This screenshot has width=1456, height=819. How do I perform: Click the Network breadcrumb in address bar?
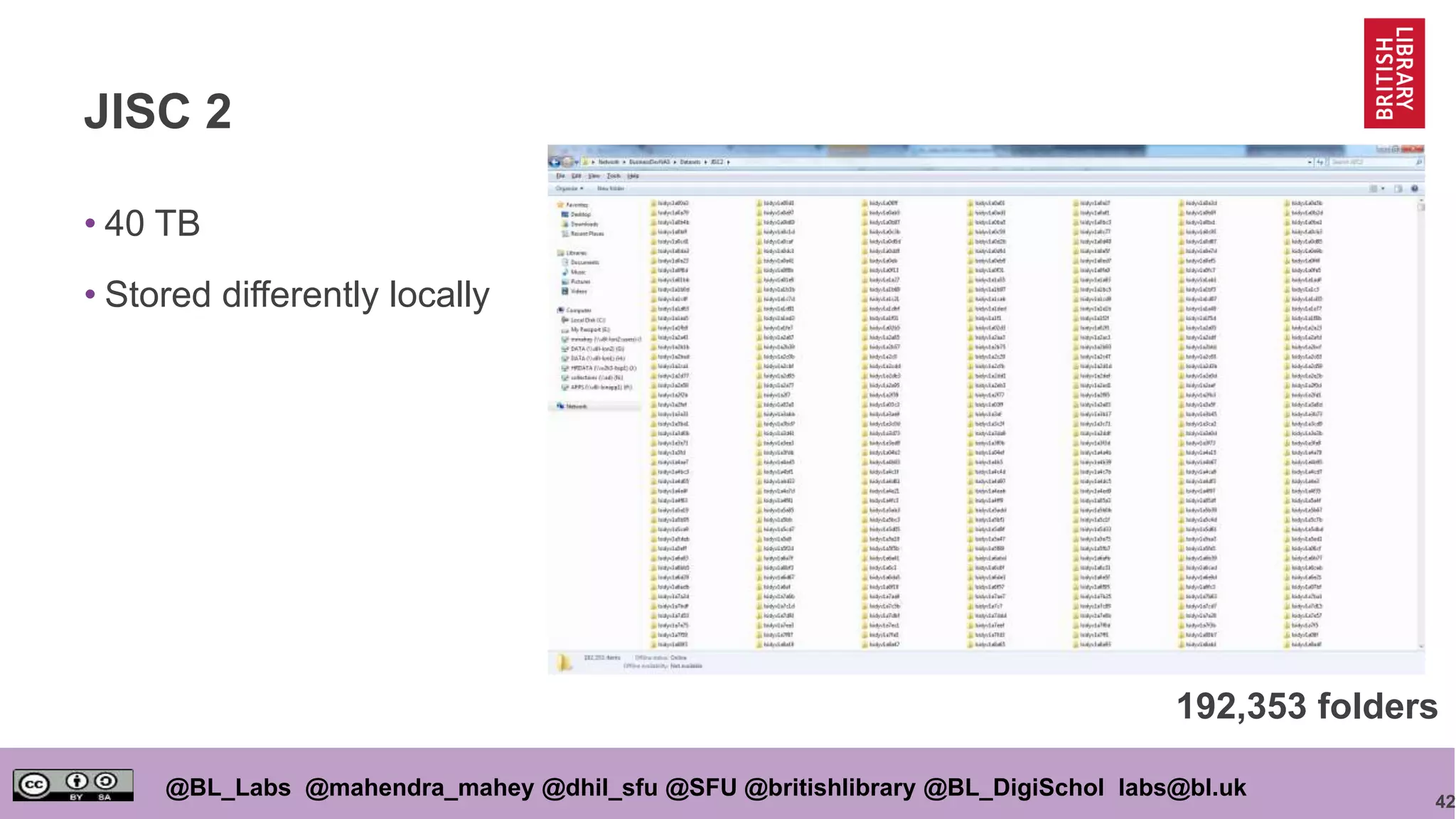609,162
